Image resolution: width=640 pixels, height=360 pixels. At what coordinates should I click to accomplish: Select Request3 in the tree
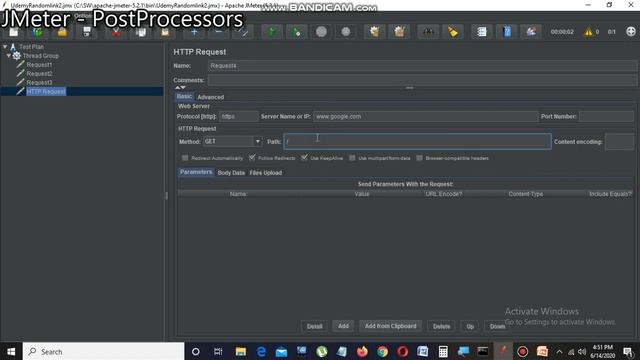point(39,82)
